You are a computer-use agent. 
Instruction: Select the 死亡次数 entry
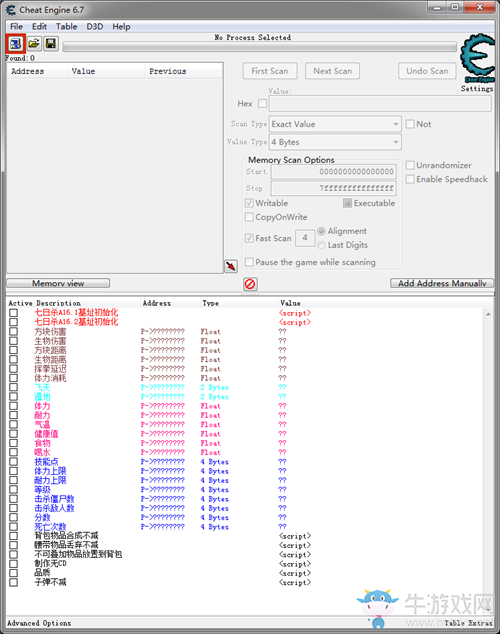pos(50,527)
